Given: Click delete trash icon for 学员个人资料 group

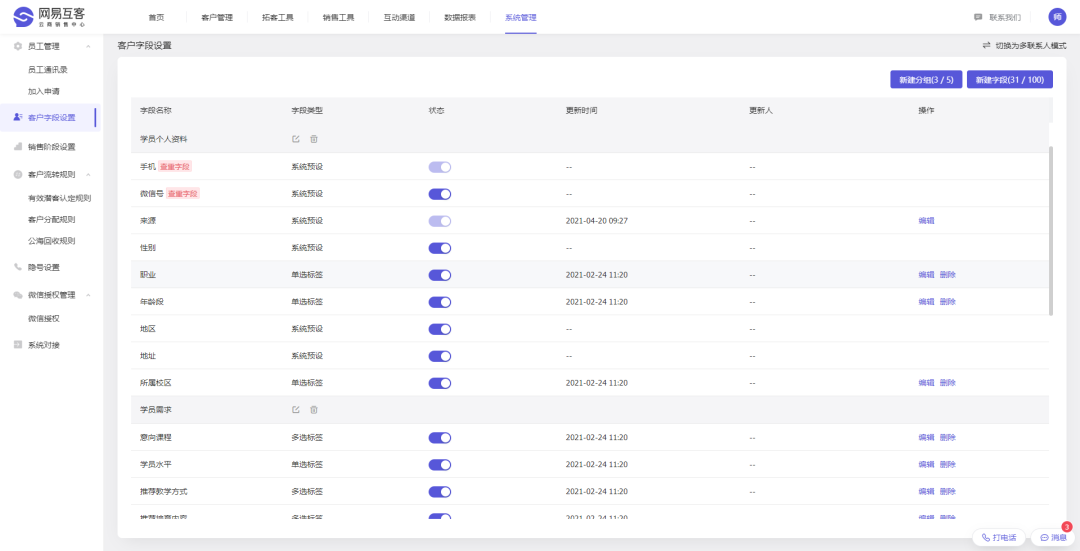Looking at the screenshot, I should [x=314, y=139].
